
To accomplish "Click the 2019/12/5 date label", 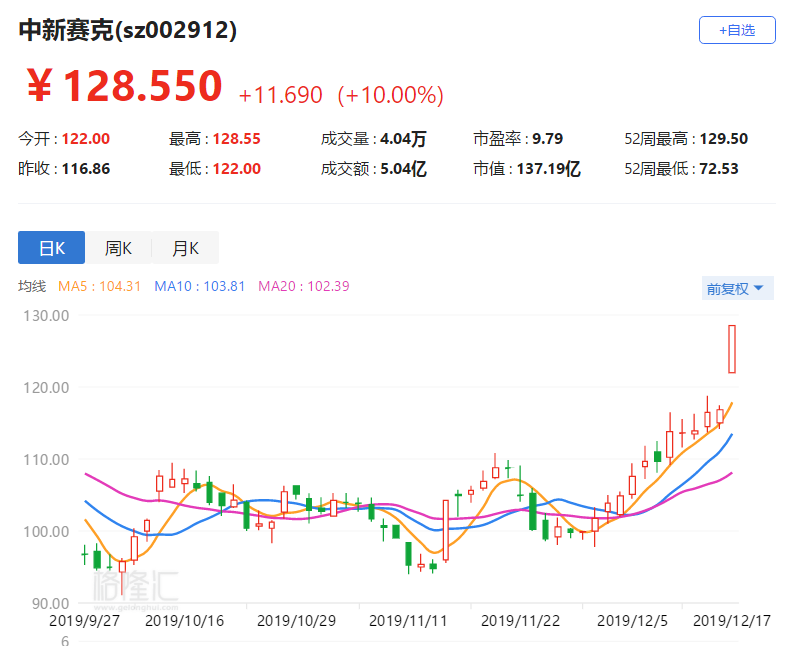I will pos(632,621).
